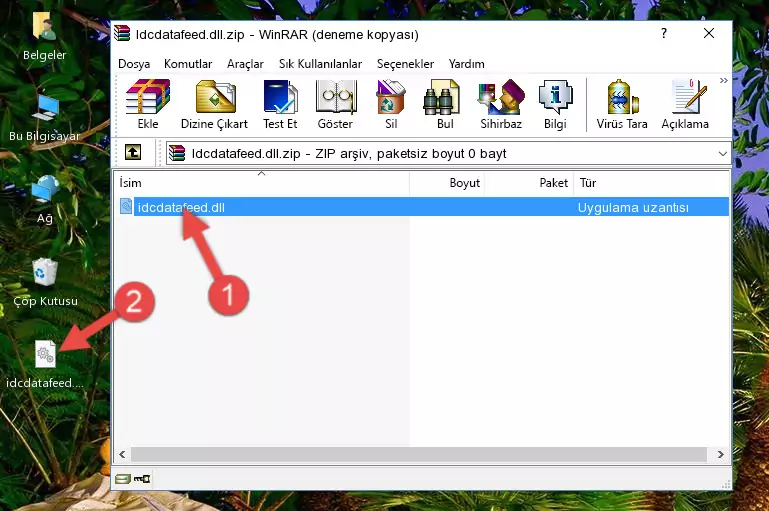Select the idcdatafeed.dll file row
Image resolution: width=769 pixels, height=511 pixels.
pyautogui.click(x=423, y=207)
